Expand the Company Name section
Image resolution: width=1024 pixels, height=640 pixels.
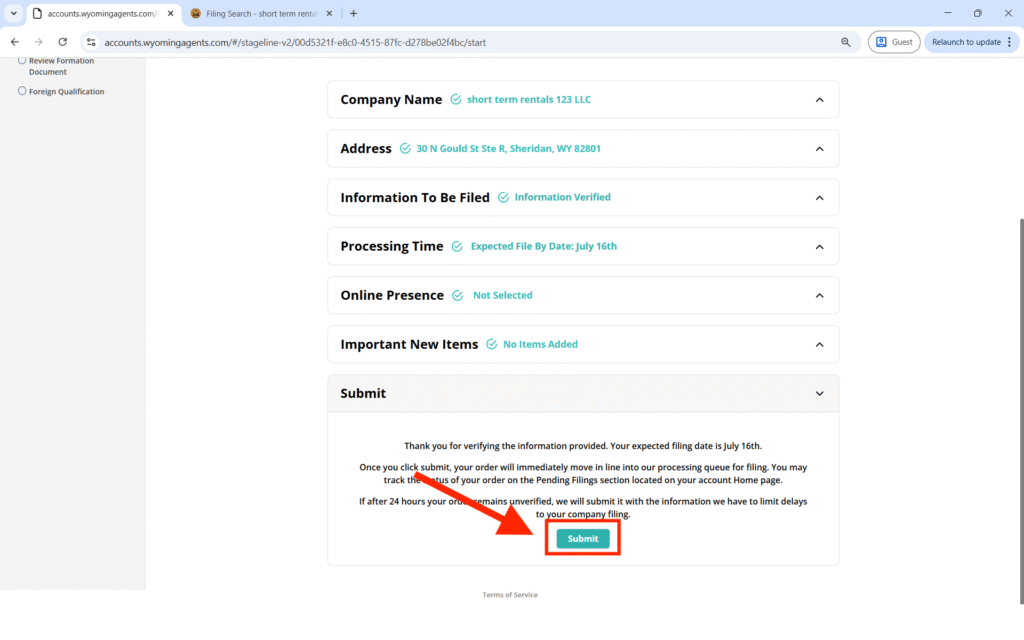click(x=819, y=100)
